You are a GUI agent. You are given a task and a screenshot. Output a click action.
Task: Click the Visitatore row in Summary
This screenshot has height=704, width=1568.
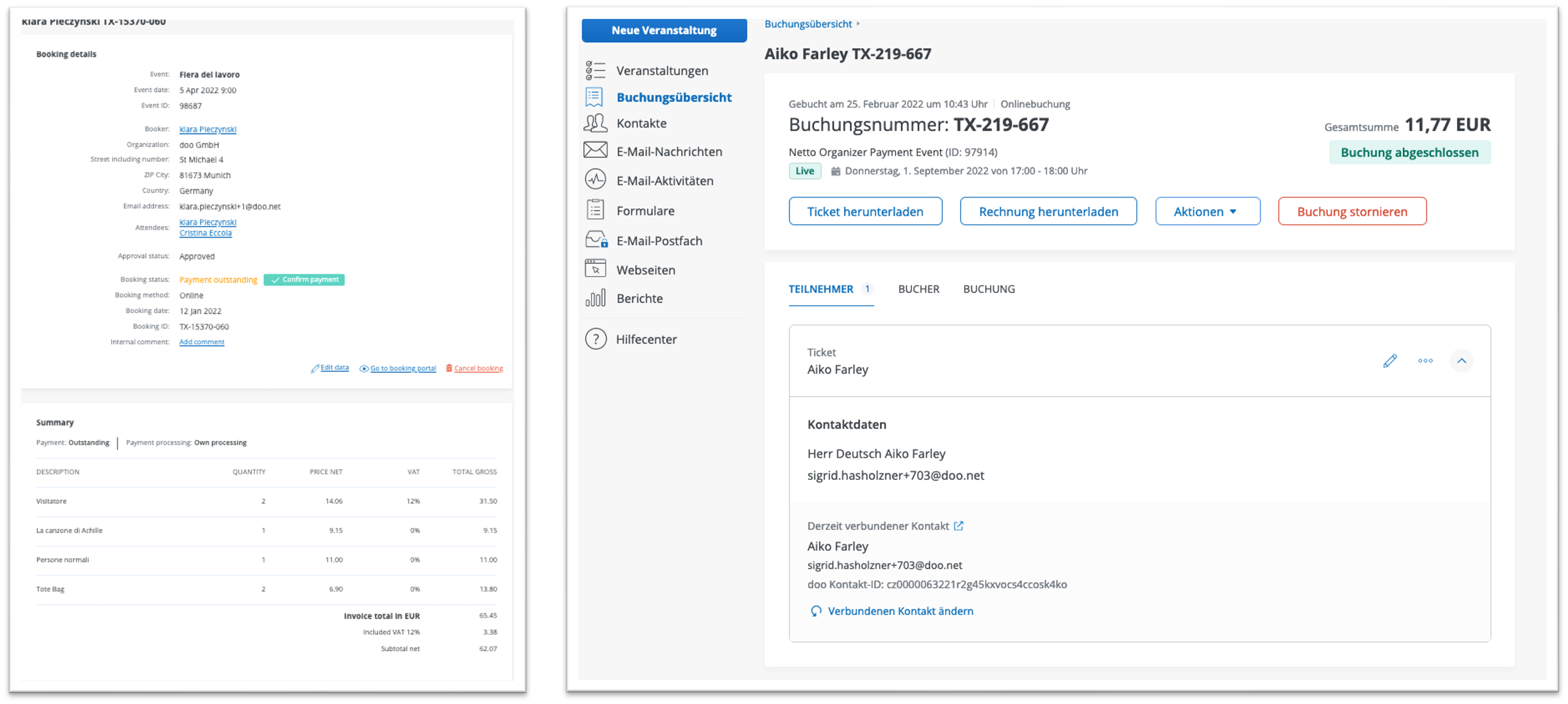point(266,501)
